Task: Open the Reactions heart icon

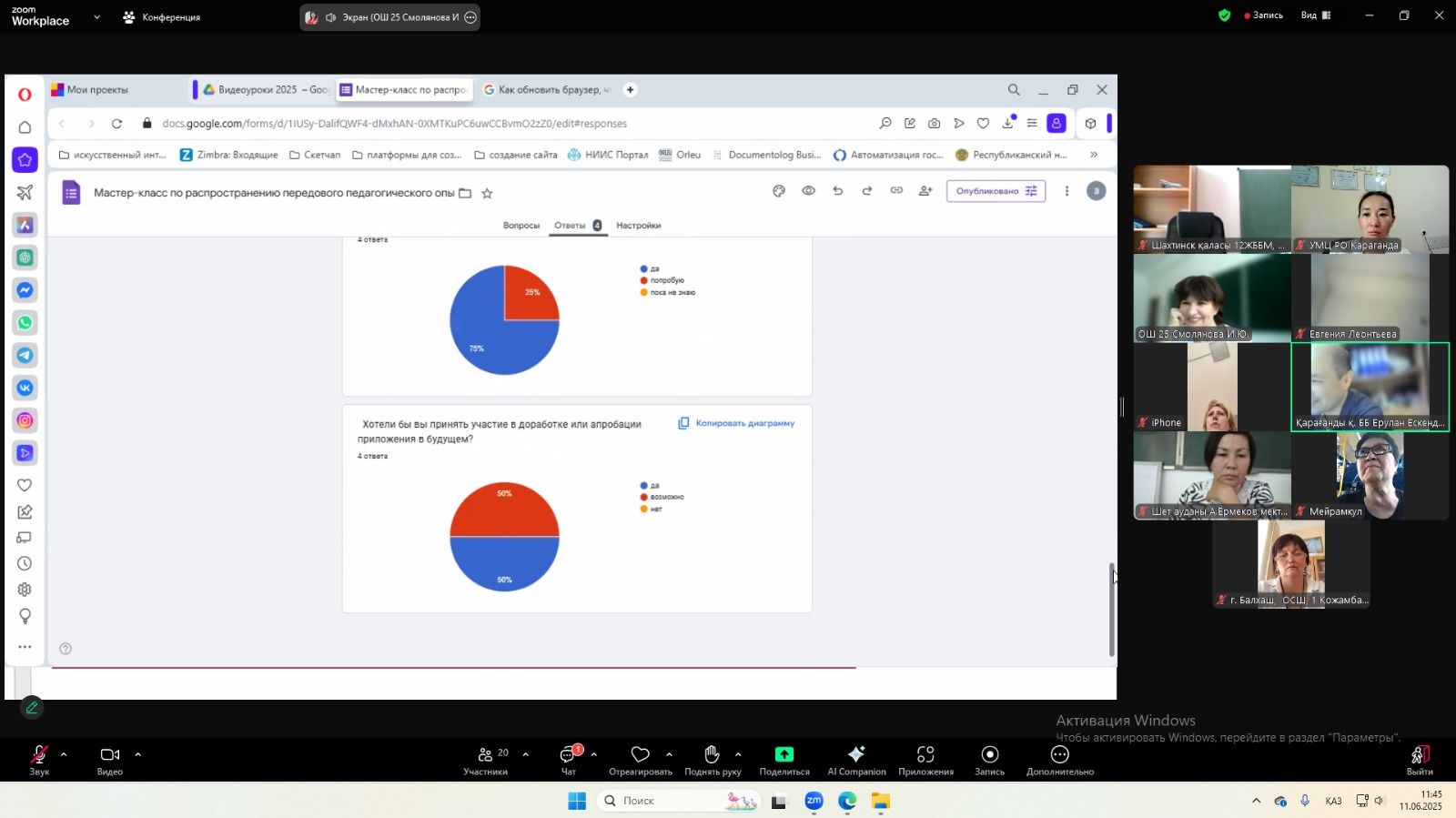Action: [640, 759]
